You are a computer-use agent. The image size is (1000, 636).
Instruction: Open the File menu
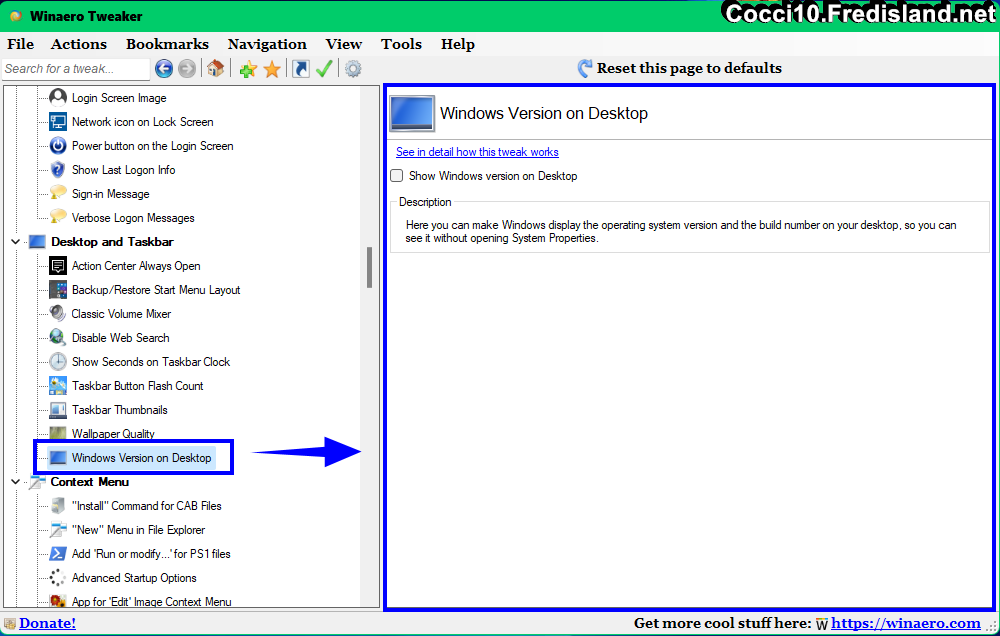click(20, 44)
